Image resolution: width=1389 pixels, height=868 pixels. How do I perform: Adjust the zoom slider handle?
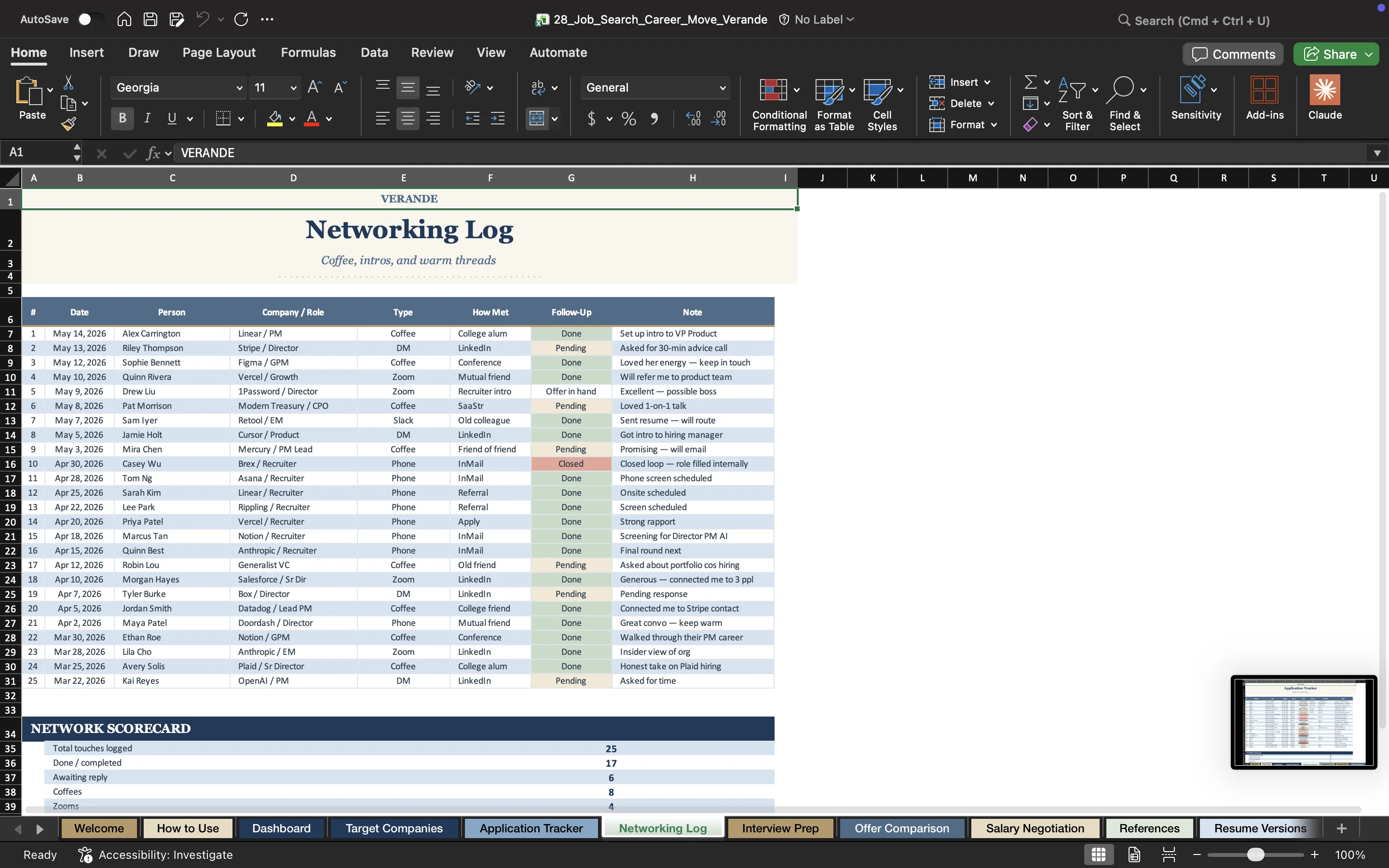point(1255,855)
